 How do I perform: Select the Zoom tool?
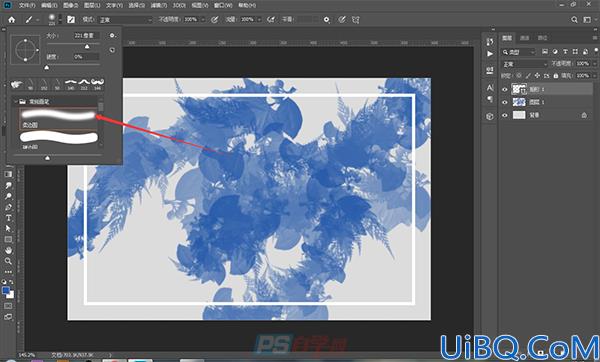pyautogui.click(x=8, y=261)
